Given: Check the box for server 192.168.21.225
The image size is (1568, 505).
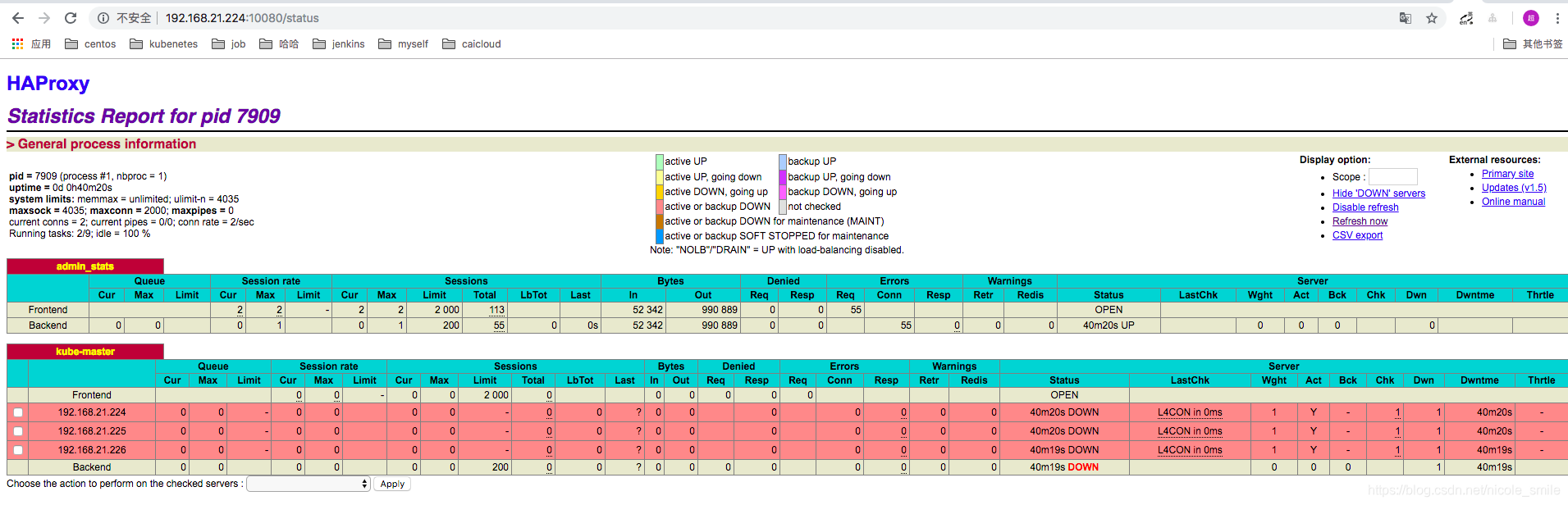Looking at the screenshot, I should click(18, 431).
